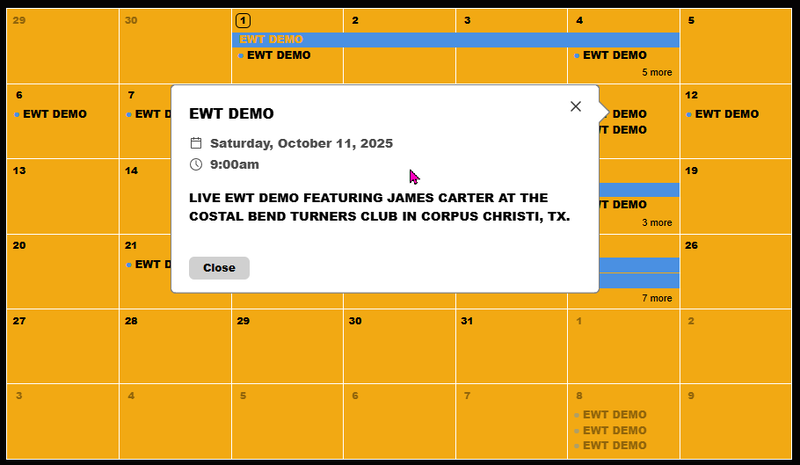This screenshot has width=800, height=465.
Task: Show the "3 more" events link
Action: [657, 223]
